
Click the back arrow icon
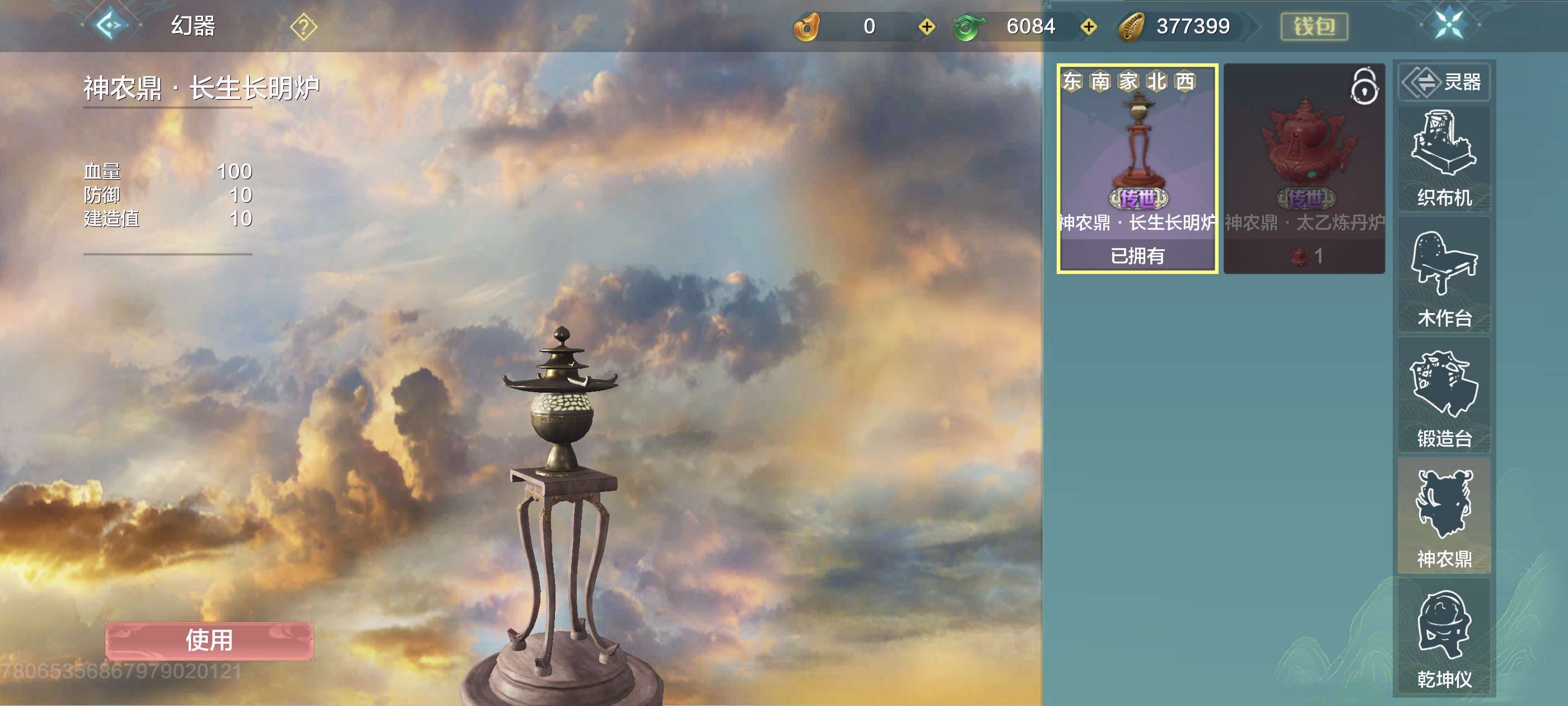tap(111, 26)
